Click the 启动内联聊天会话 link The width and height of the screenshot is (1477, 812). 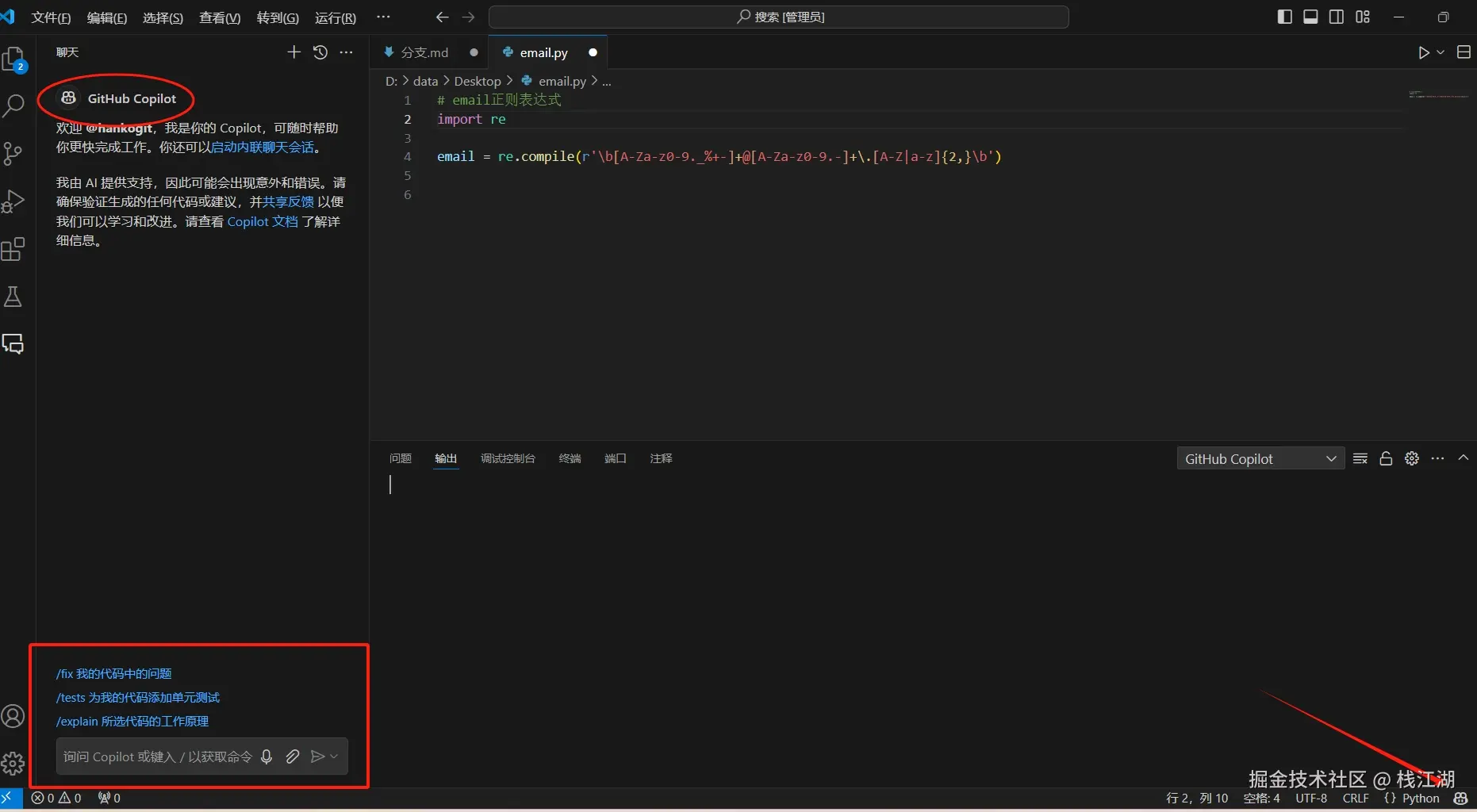point(263,147)
